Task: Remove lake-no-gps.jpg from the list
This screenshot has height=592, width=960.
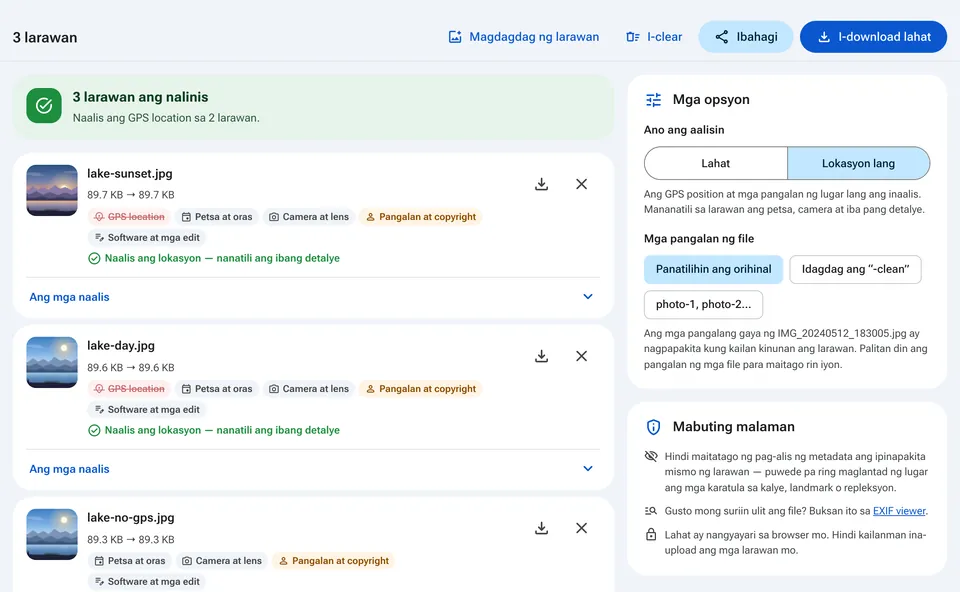Action: pyautogui.click(x=582, y=528)
